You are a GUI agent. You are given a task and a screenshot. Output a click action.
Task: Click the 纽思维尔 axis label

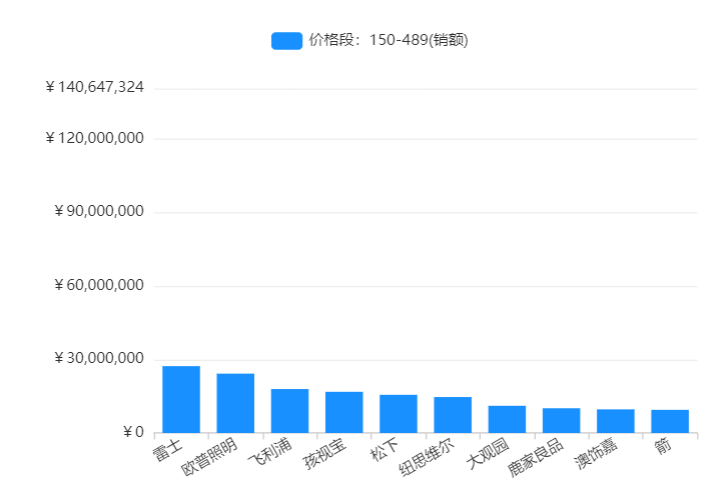pos(427,457)
